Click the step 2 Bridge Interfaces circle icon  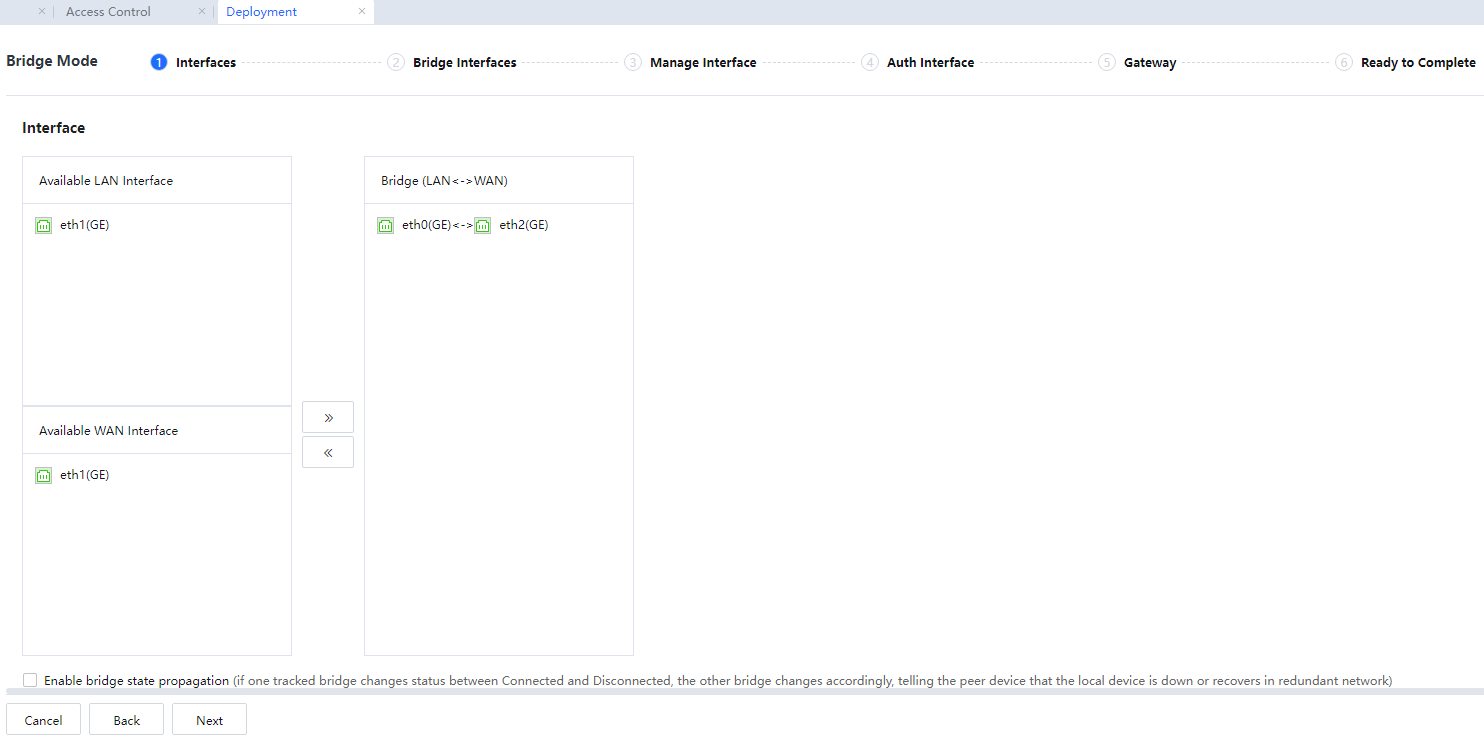click(x=395, y=62)
